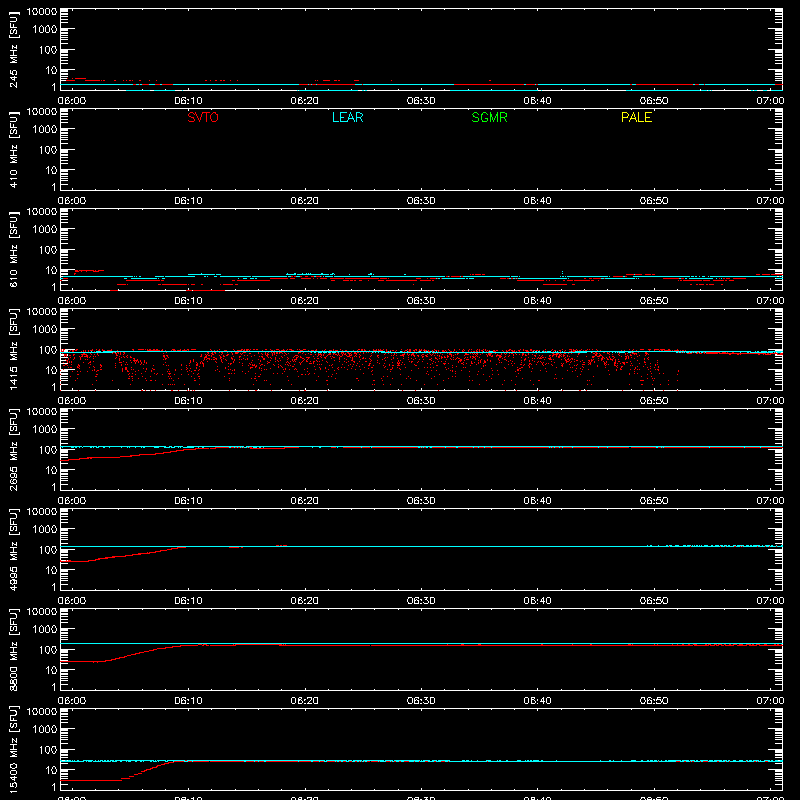Image resolution: width=800 pixels, height=800 pixels.
Task: Click the 100 y-tick of 610 MHz plot
Action: pos(48,250)
